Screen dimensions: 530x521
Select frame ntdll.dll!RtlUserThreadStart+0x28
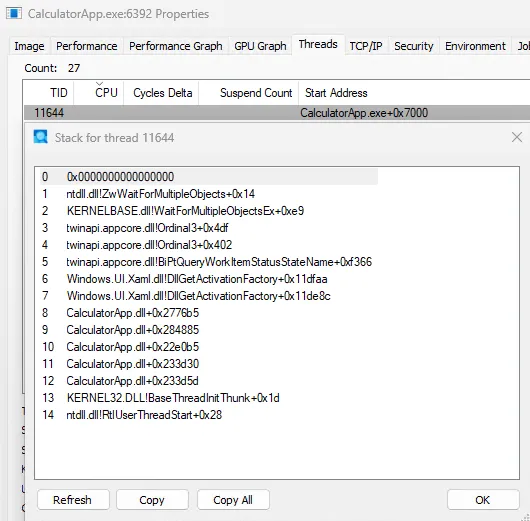pos(144,415)
